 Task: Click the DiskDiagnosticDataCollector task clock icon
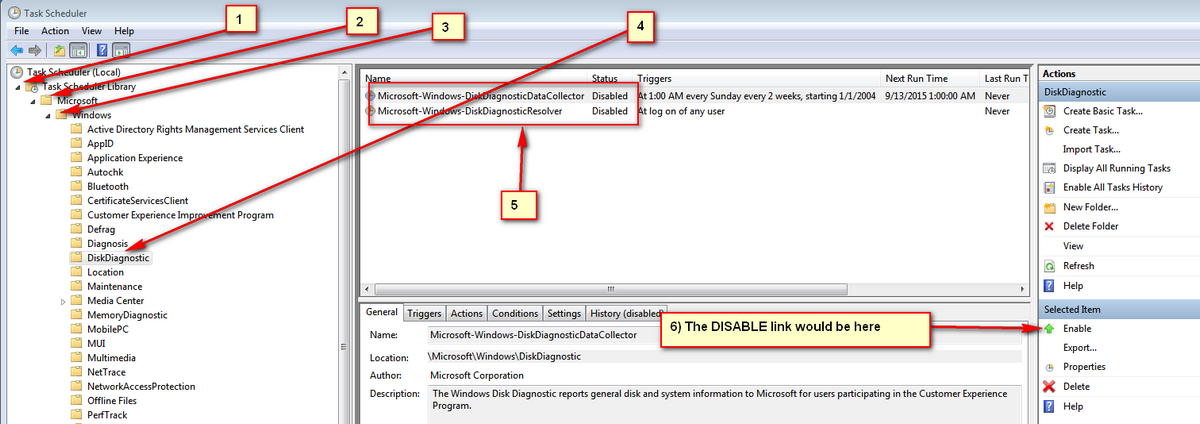[x=371, y=96]
